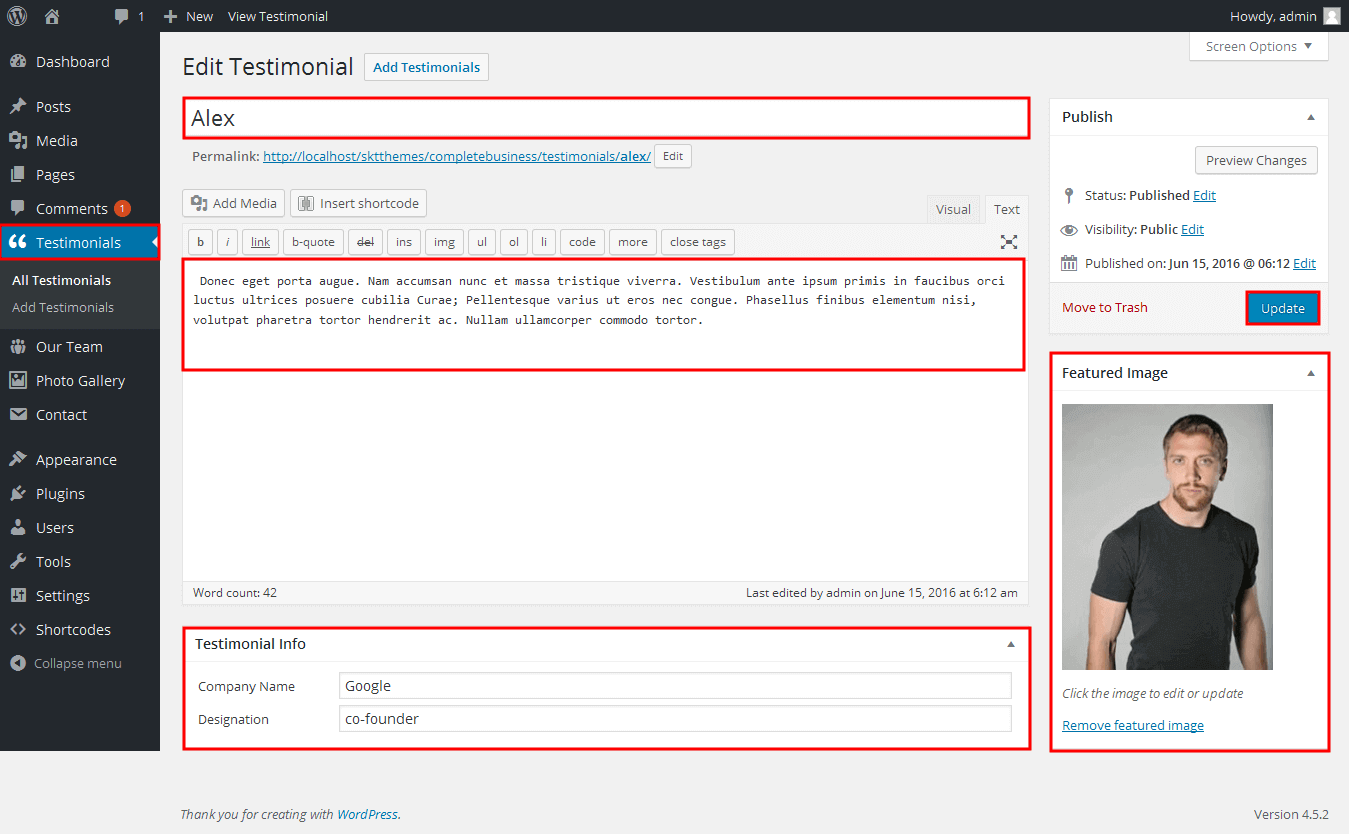Toggle distraction-free writing fullscreen icon
Viewport: 1349px width, 834px height.
point(1009,242)
